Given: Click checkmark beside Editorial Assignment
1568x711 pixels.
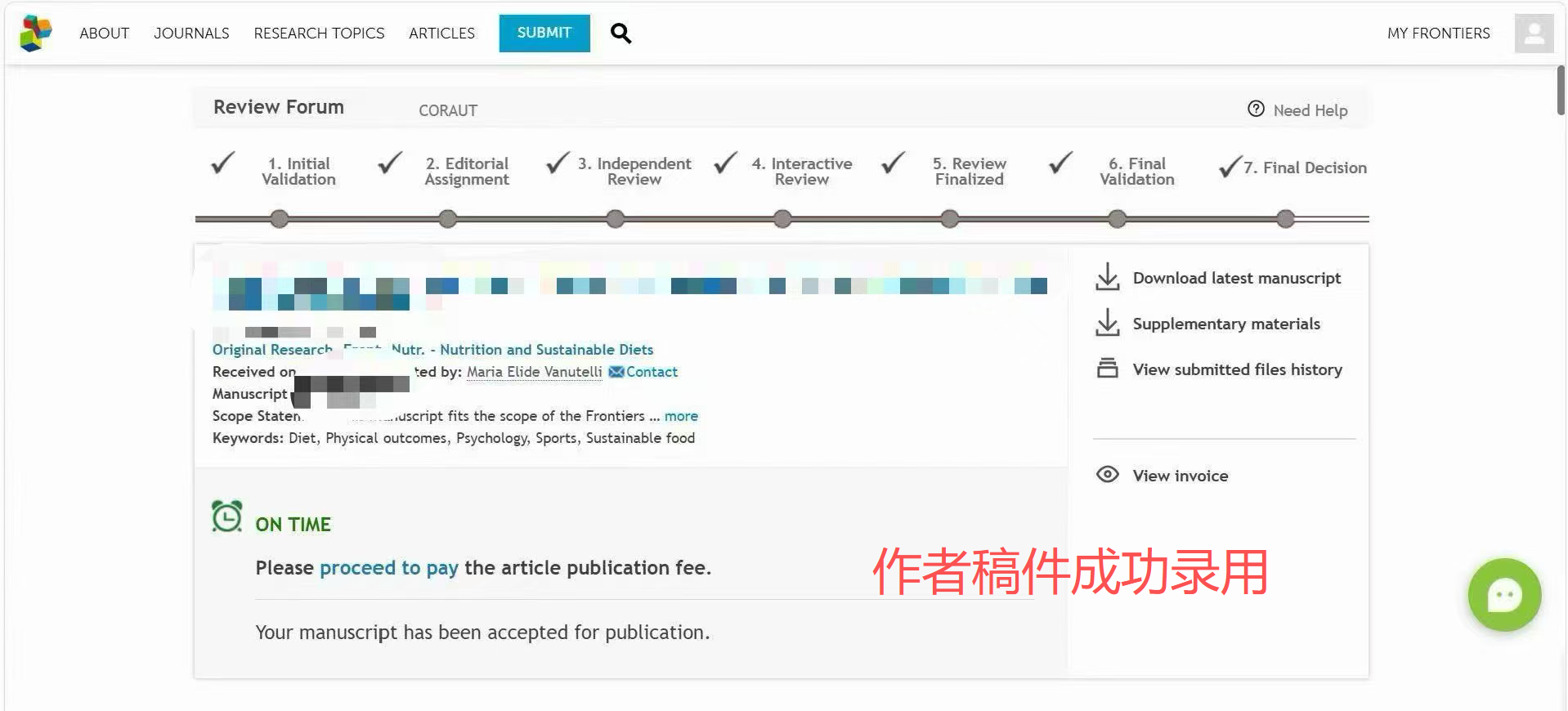Looking at the screenshot, I should coord(390,163).
